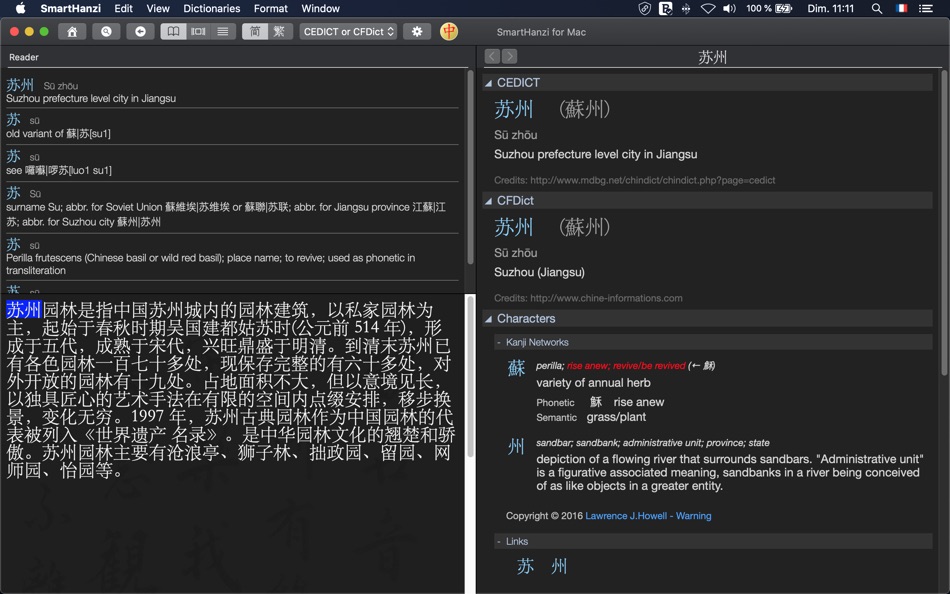
Task: Click the 州 character in Kanji Networks
Action: (516, 447)
